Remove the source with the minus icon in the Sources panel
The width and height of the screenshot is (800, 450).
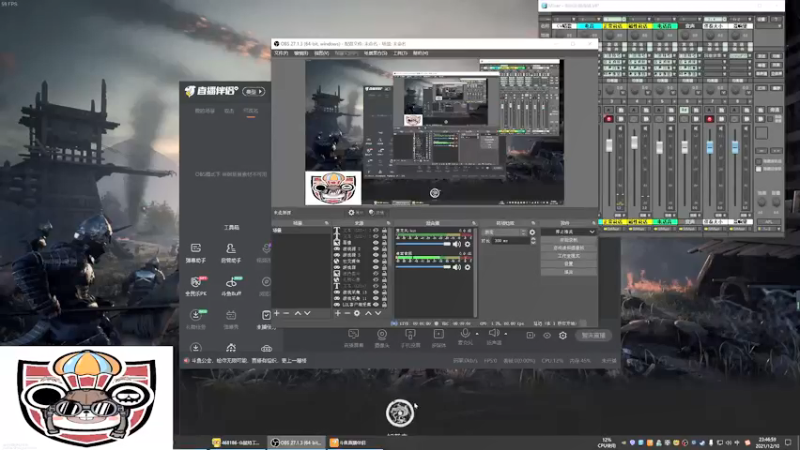pyautogui.click(x=347, y=313)
